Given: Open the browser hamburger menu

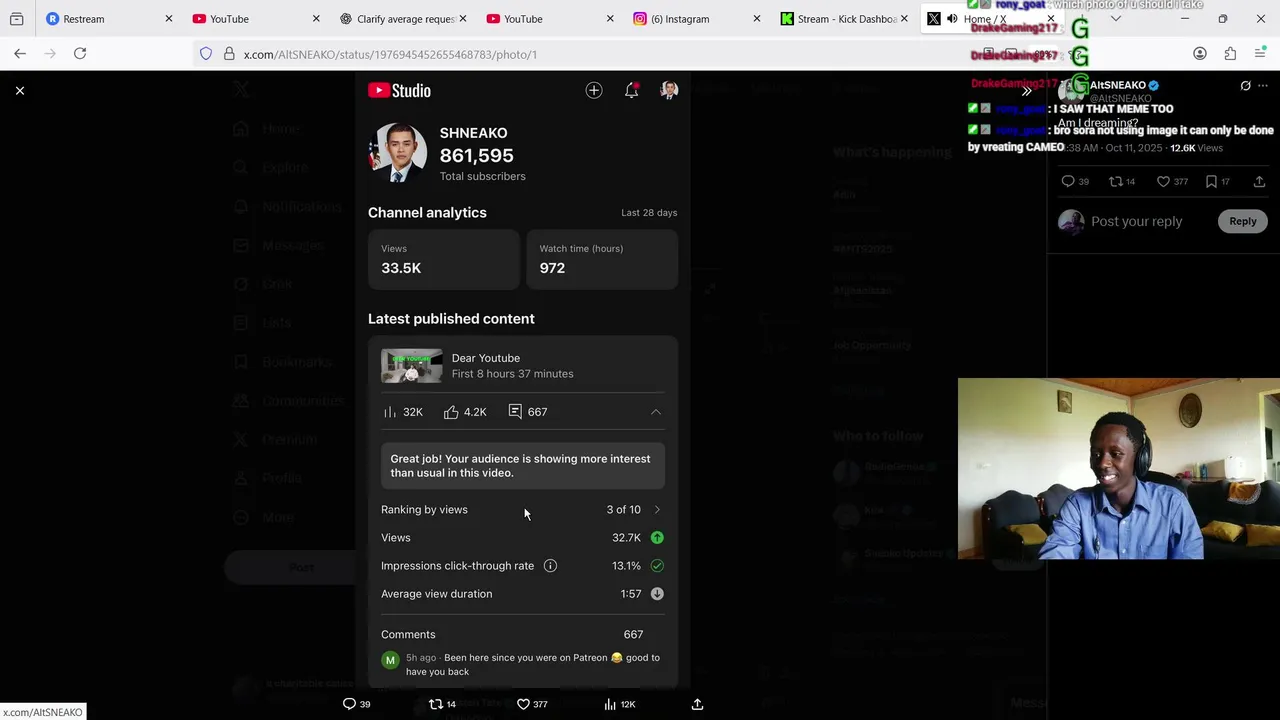Looking at the screenshot, I should pos(1260,54).
